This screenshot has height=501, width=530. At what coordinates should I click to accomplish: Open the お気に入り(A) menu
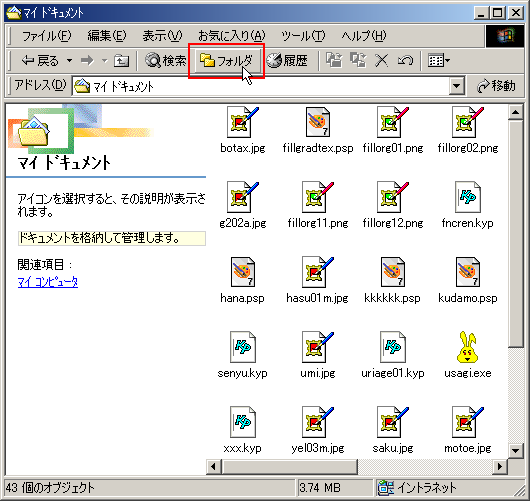click(x=232, y=35)
